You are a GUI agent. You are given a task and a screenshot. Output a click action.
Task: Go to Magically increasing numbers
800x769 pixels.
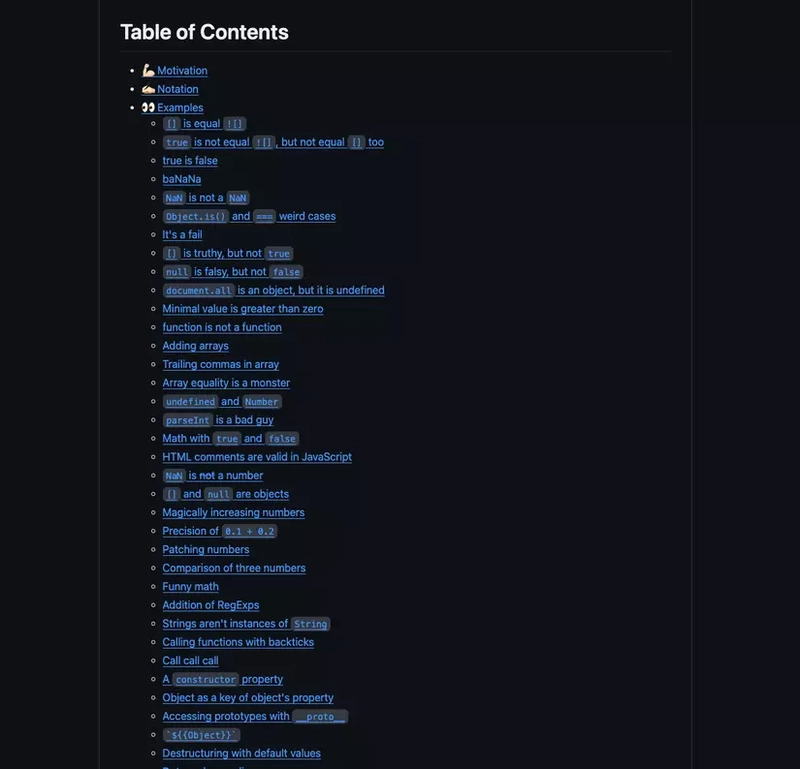coord(234,512)
